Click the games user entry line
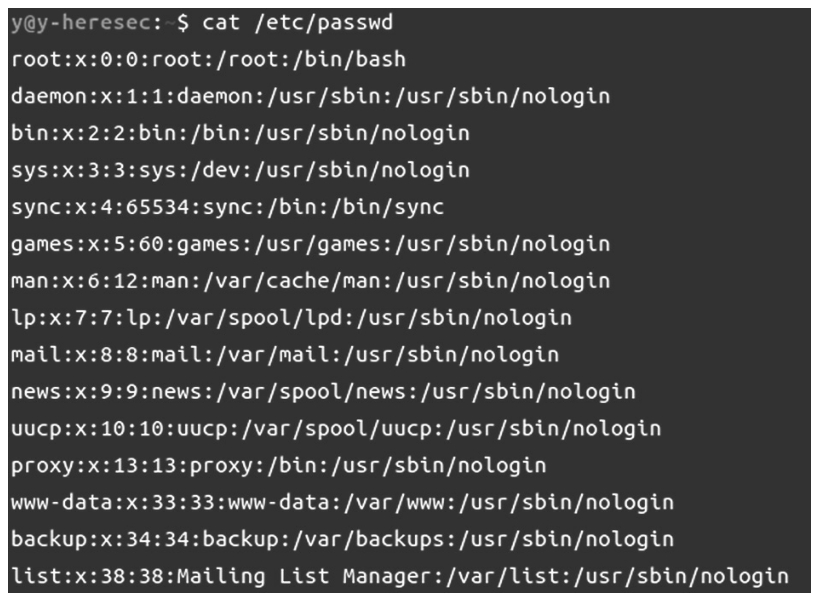Screen dimensions: 814x596 pyautogui.click(x=310, y=244)
